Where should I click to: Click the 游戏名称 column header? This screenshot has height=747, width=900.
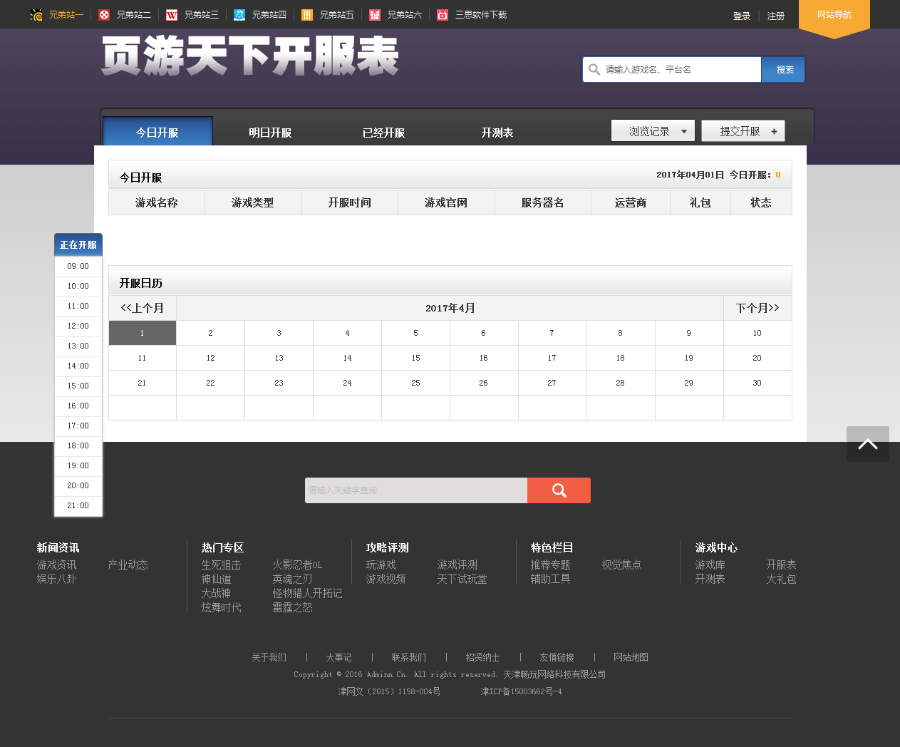tap(156, 203)
